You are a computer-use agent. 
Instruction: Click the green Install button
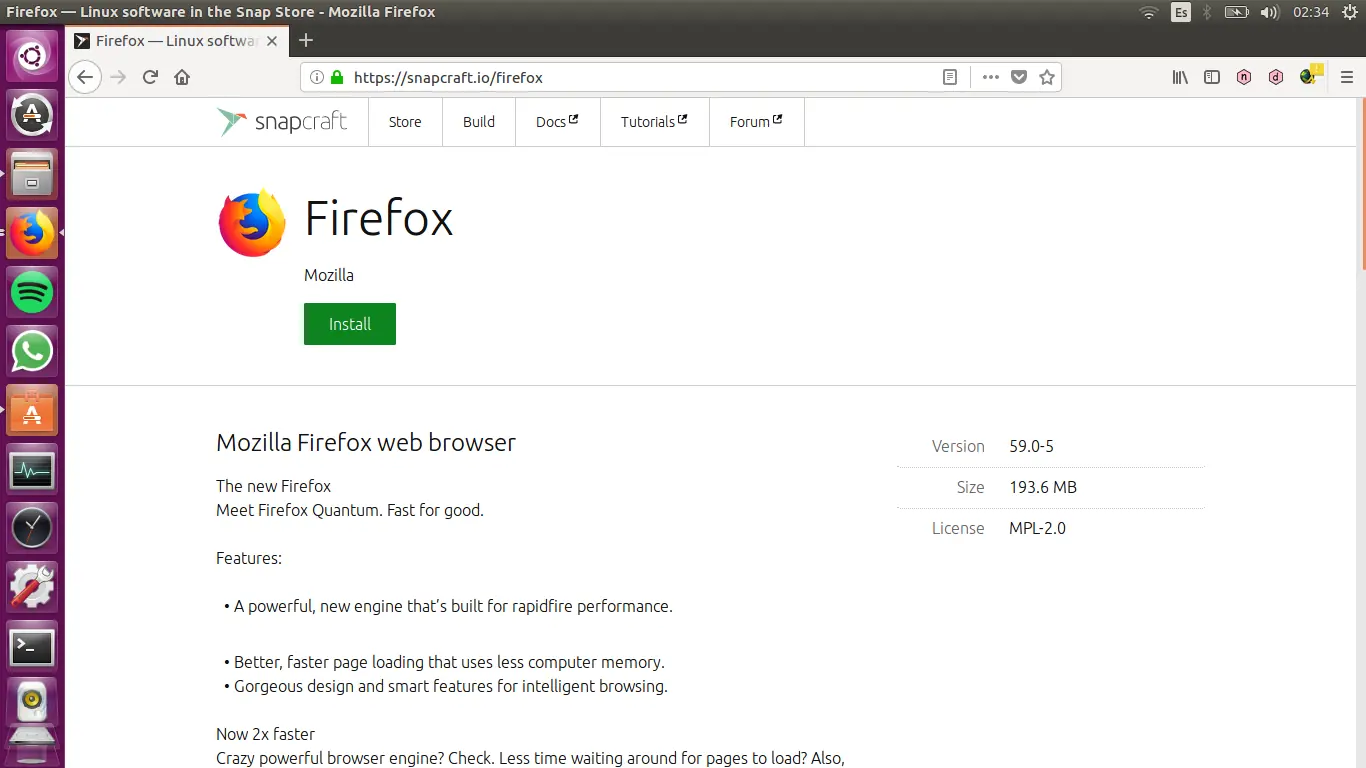350,324
